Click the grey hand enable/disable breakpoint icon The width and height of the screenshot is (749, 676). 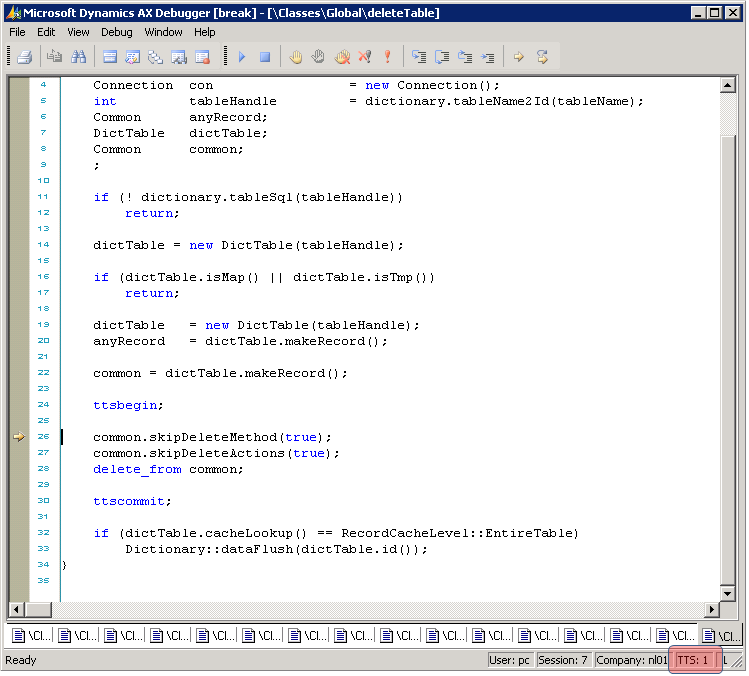coord(318,57)
